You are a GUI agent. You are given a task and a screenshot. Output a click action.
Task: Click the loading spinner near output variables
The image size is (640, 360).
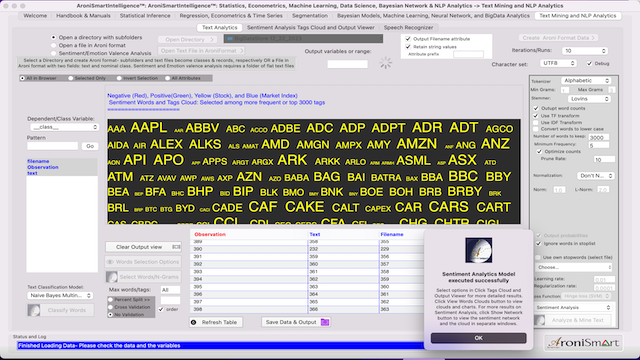point(386,62)
